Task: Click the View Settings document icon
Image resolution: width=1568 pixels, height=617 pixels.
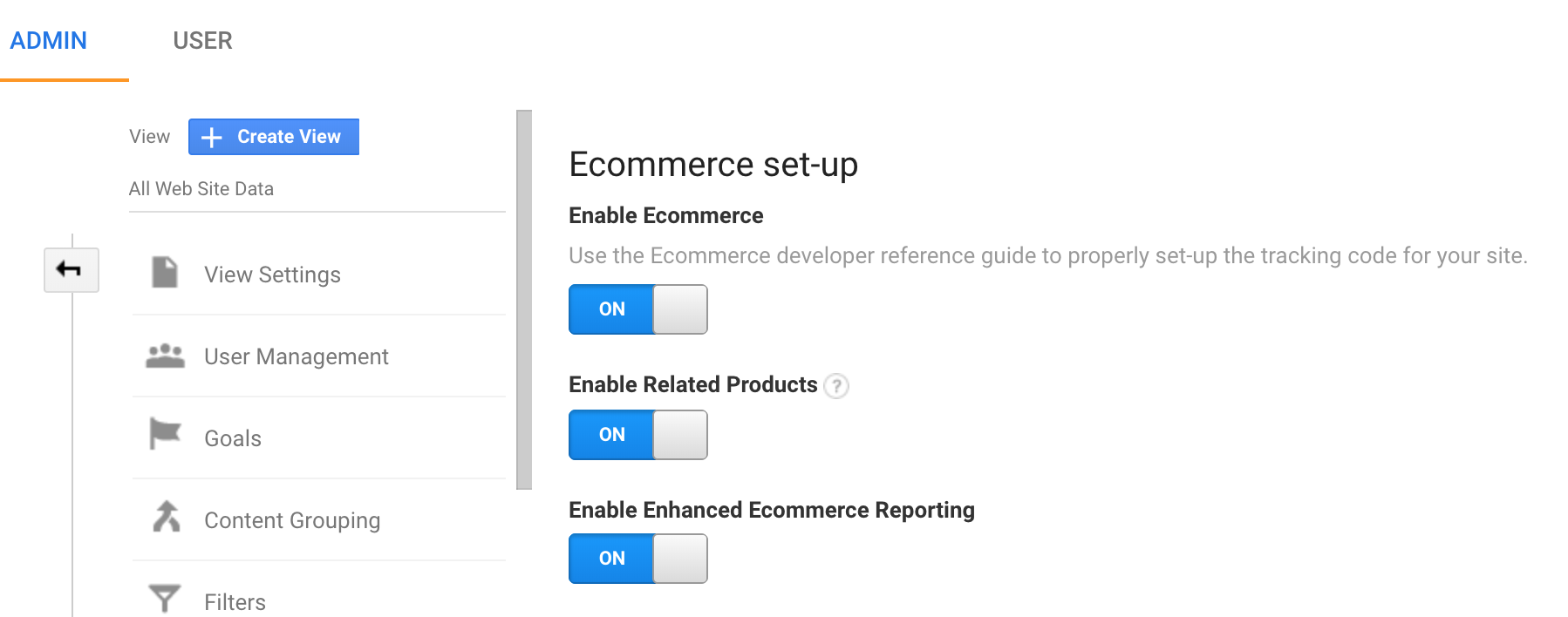Action: [x=165, y=272]
